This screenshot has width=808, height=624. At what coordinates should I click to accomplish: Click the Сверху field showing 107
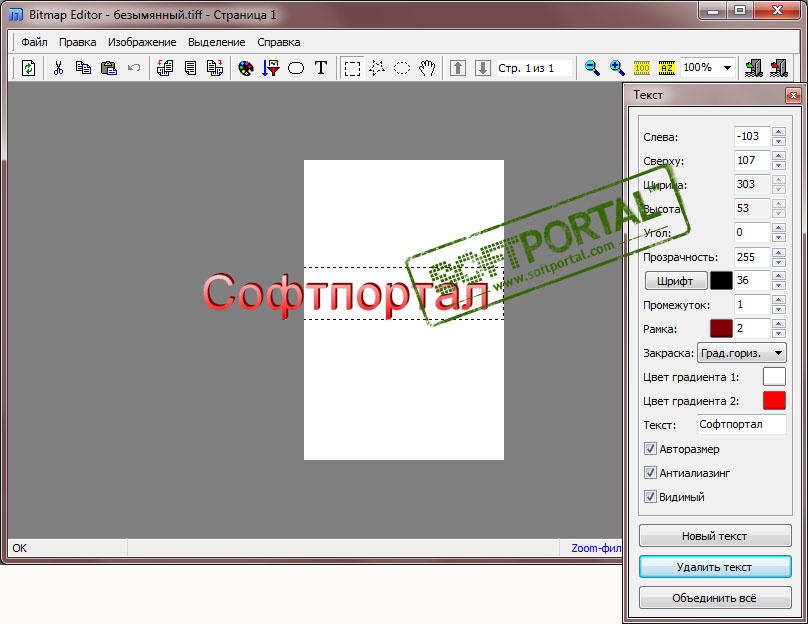tap(752, 160)
